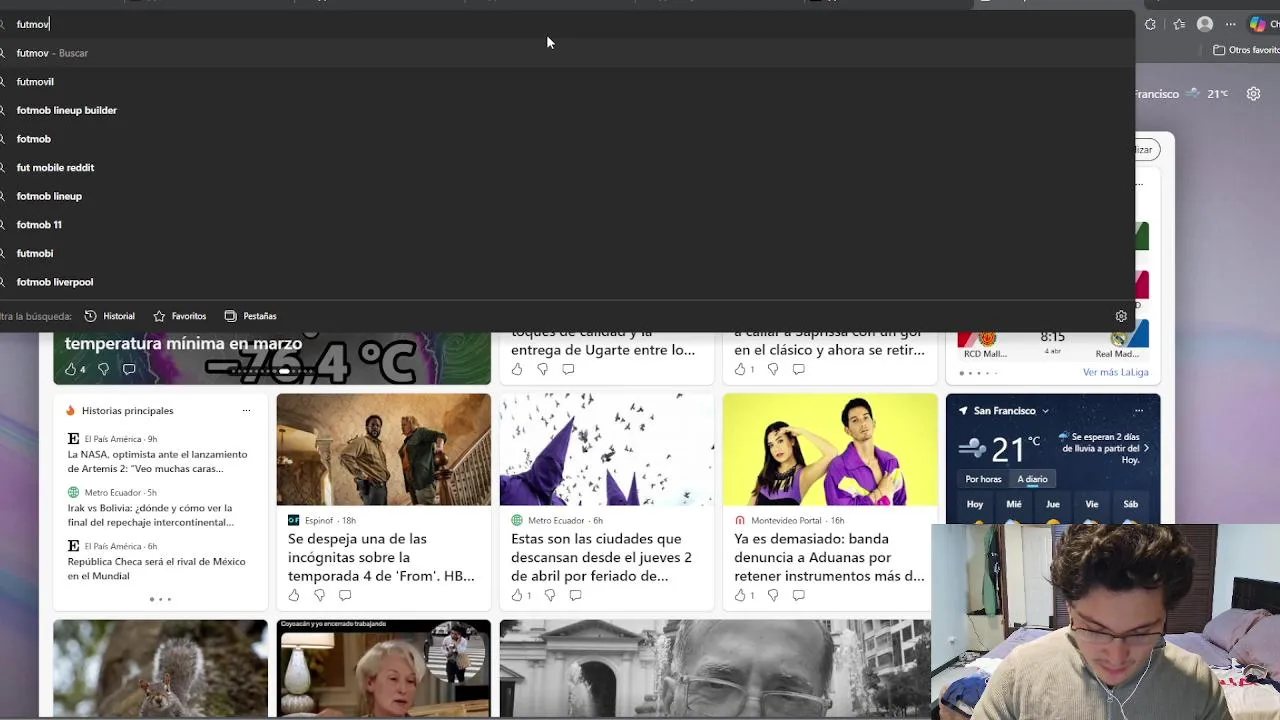Open page settings gear near weather

[1253, 94]
